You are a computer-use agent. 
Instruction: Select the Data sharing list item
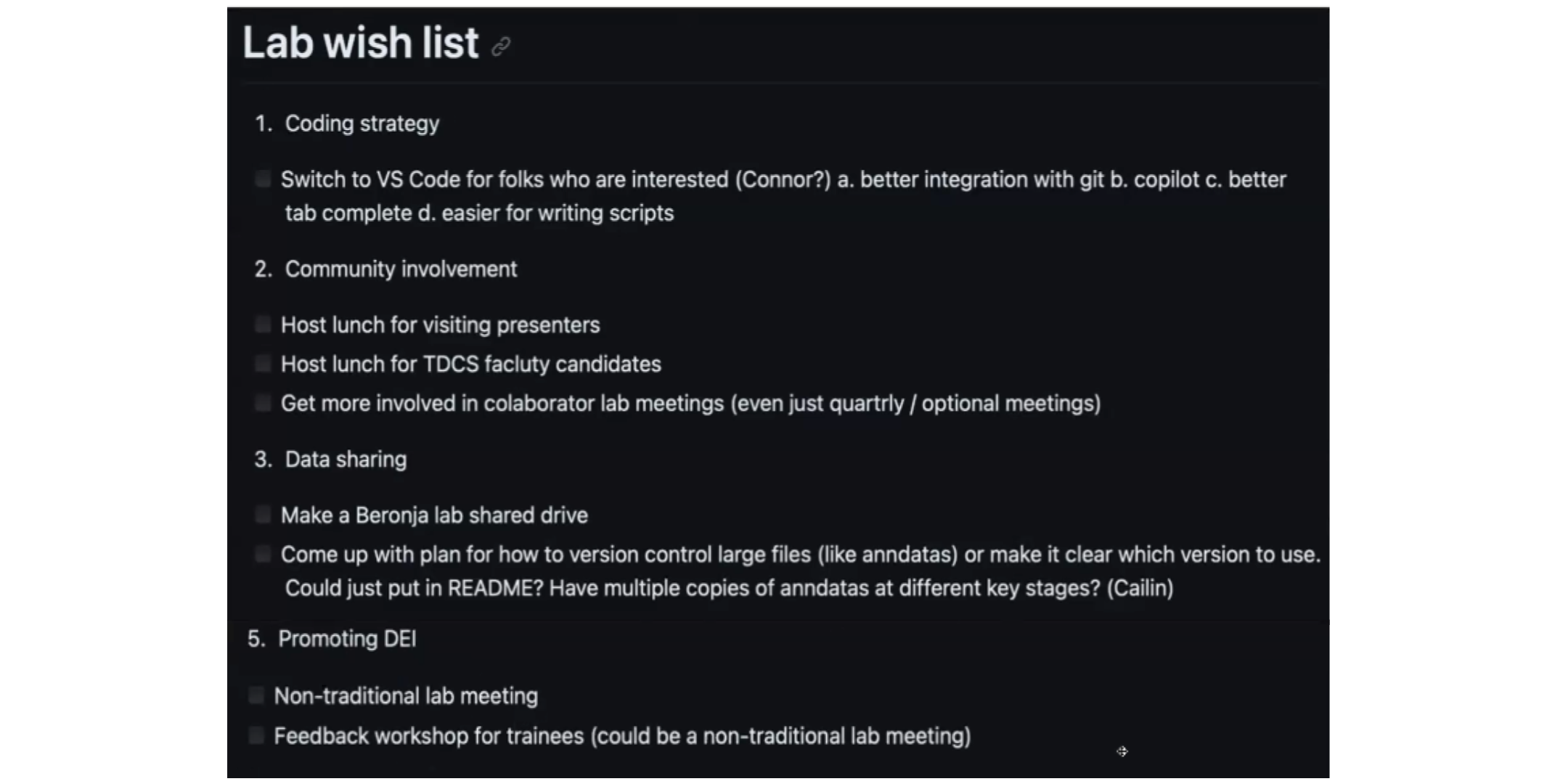coord(346,460)
